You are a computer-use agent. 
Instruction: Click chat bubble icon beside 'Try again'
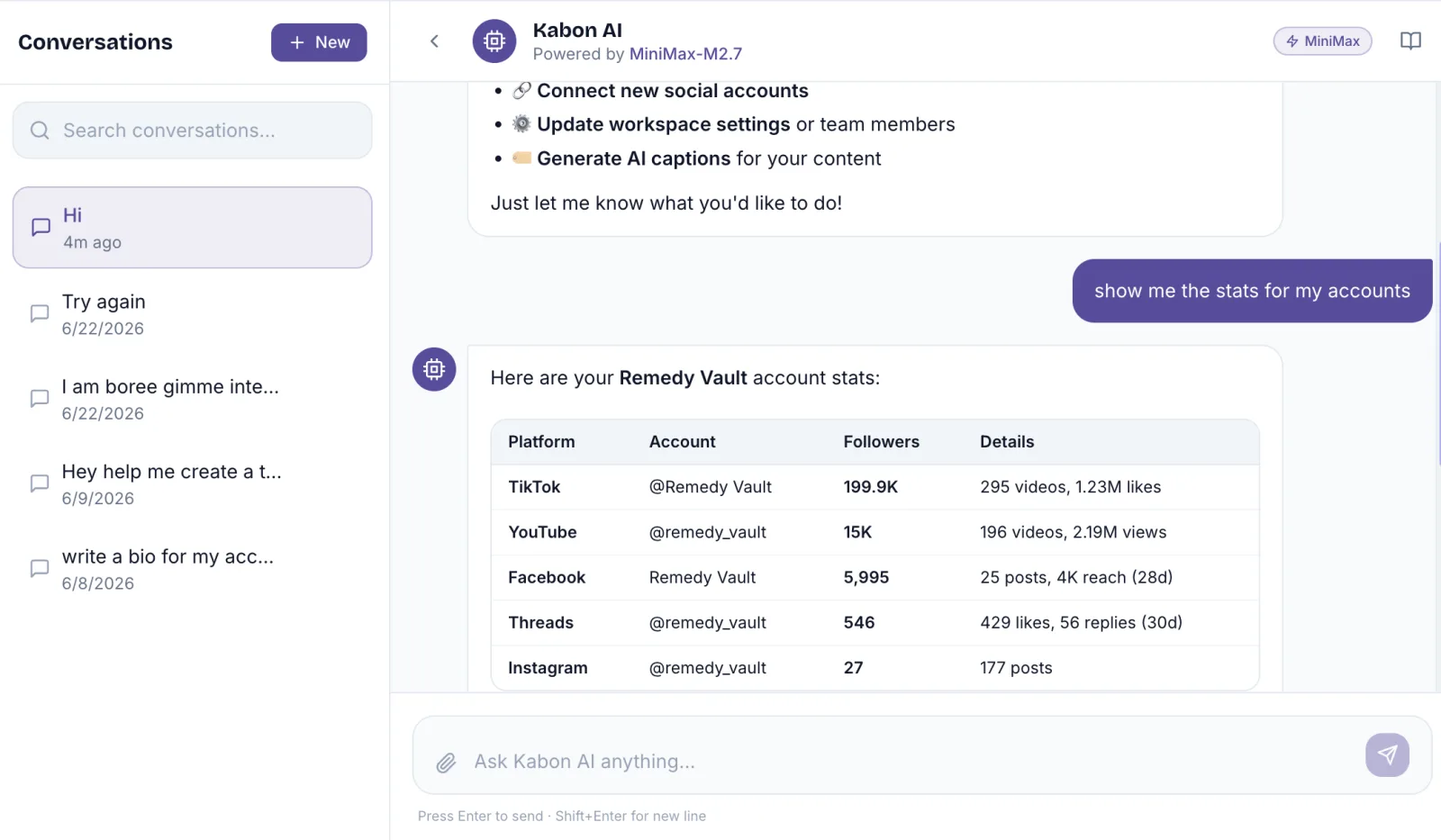pyautogui.click(x=40, y=313)
